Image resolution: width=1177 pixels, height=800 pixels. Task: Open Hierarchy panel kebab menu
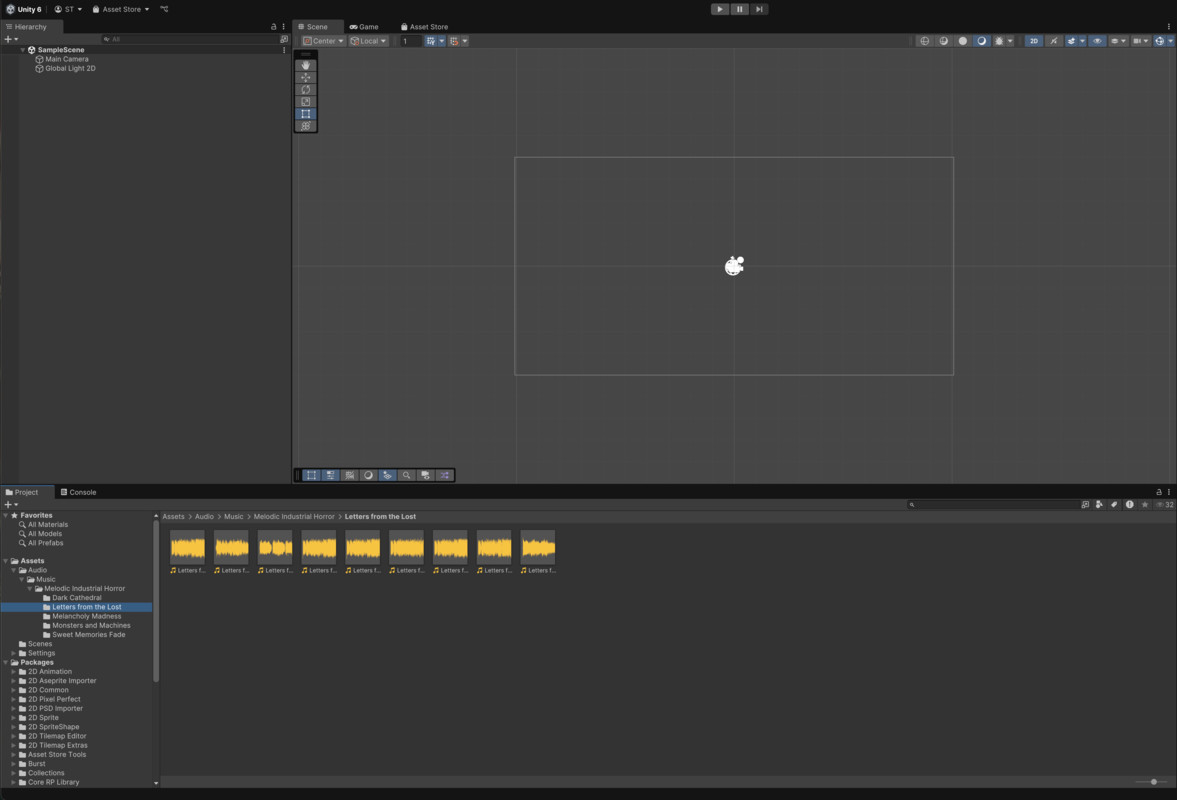coord(284,26)
